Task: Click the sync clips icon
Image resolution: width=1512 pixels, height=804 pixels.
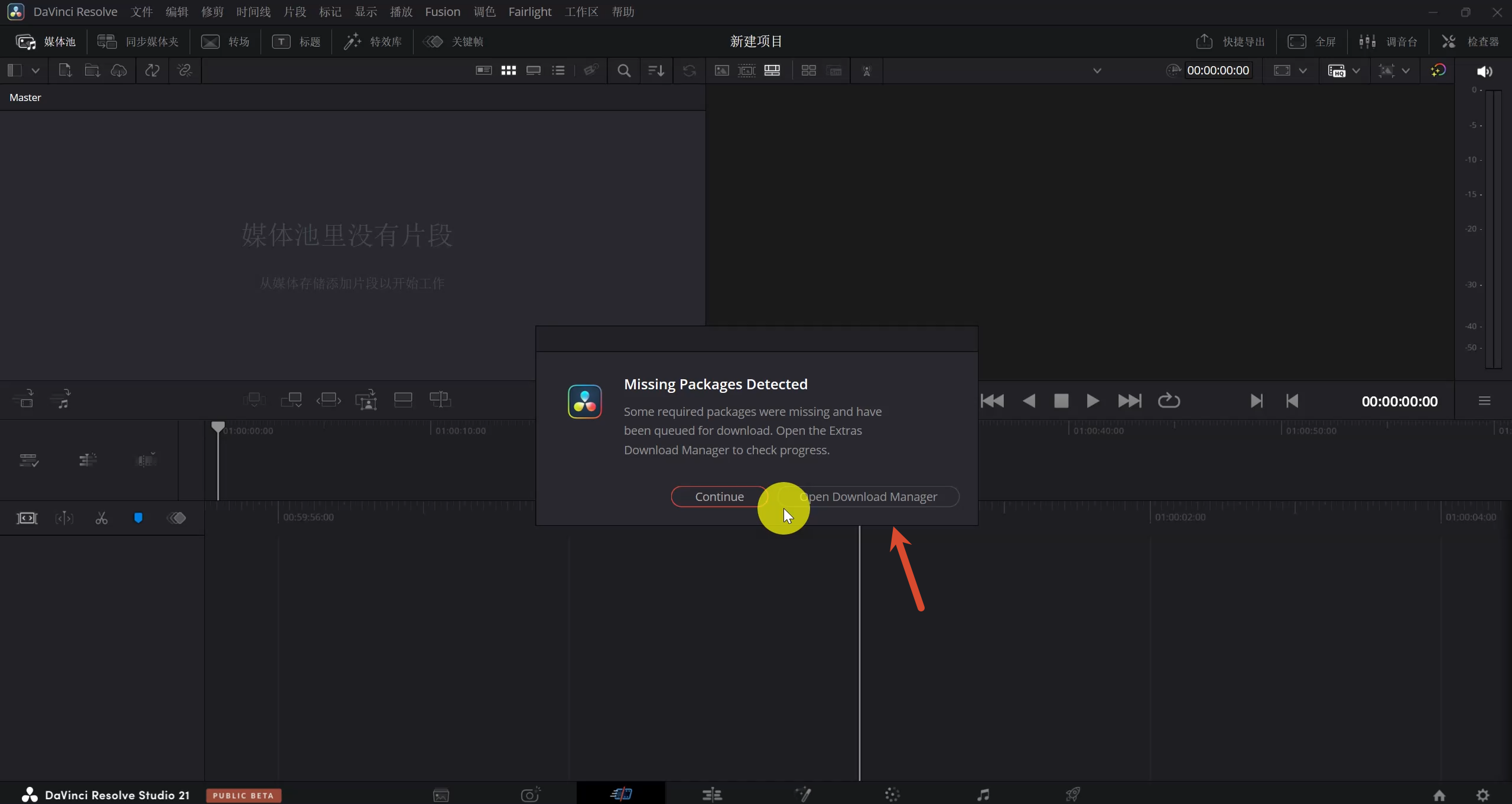Action: pyautogui.click(x=152, y=71)
